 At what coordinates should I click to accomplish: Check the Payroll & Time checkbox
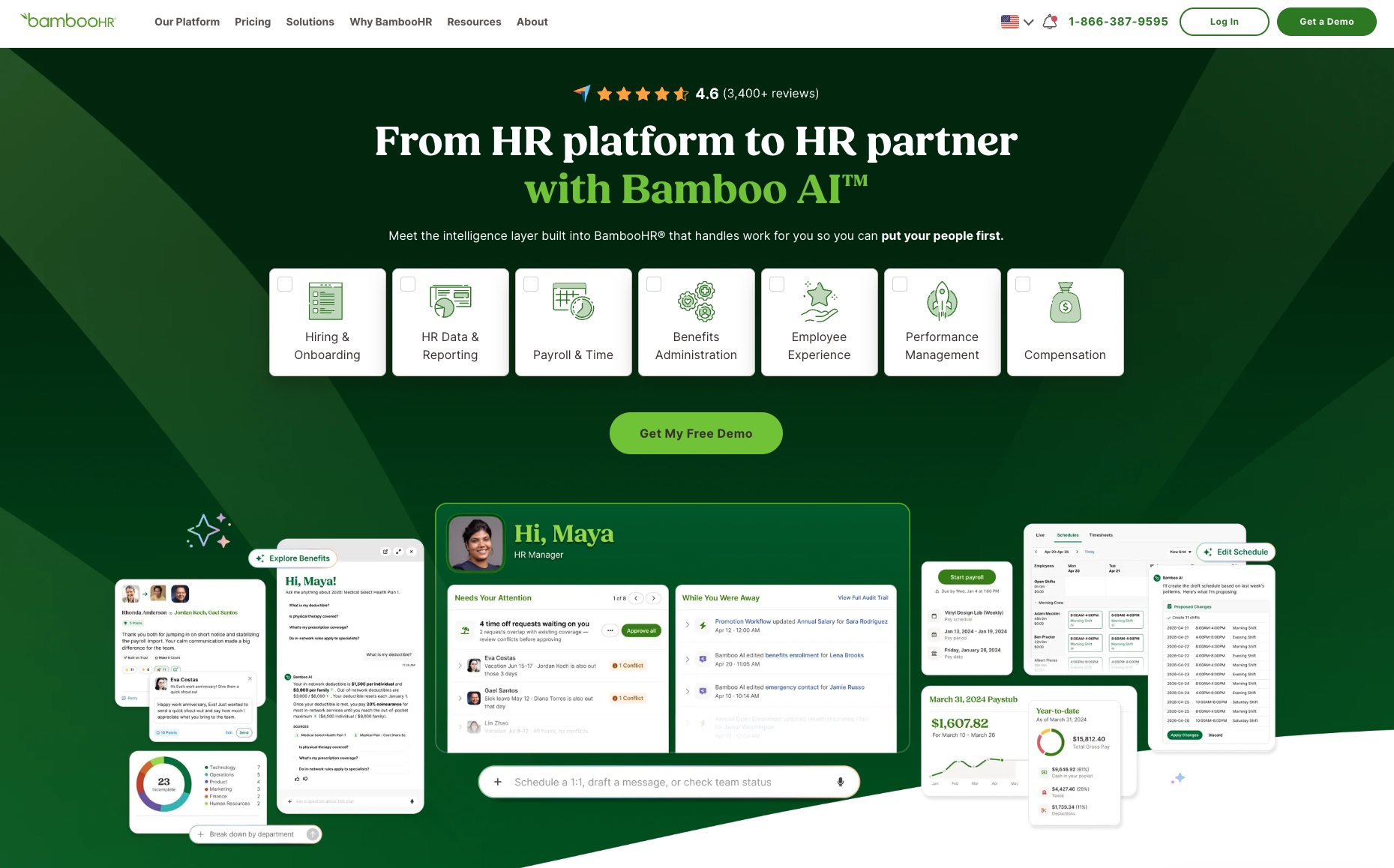point(531,284)
